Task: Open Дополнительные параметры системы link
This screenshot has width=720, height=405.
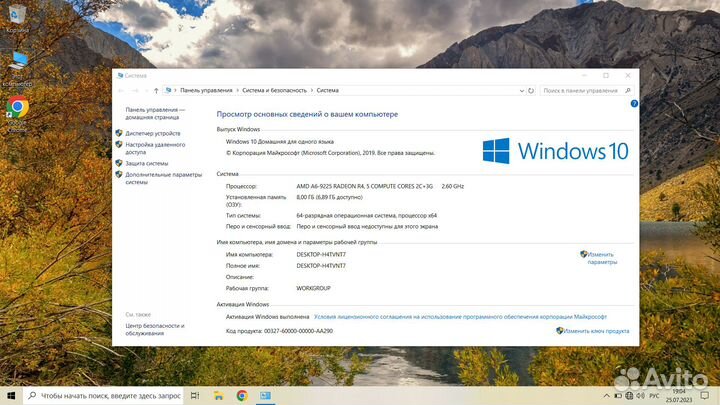Action: click(x=163, y=178)
